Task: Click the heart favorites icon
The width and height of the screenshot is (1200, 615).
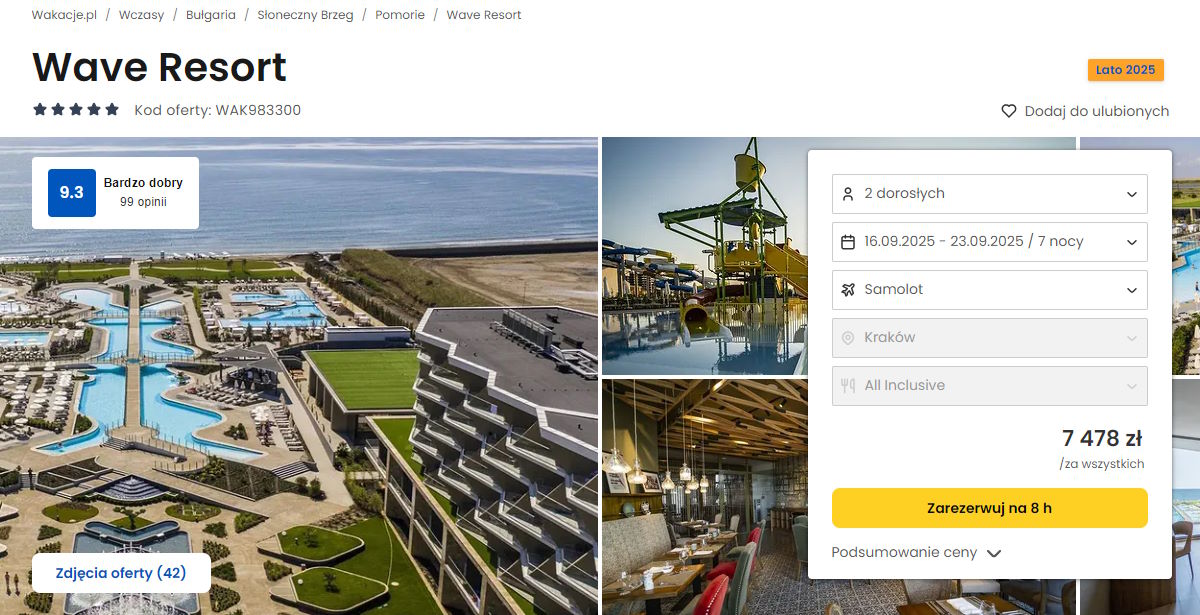Action: point(1009,111)
